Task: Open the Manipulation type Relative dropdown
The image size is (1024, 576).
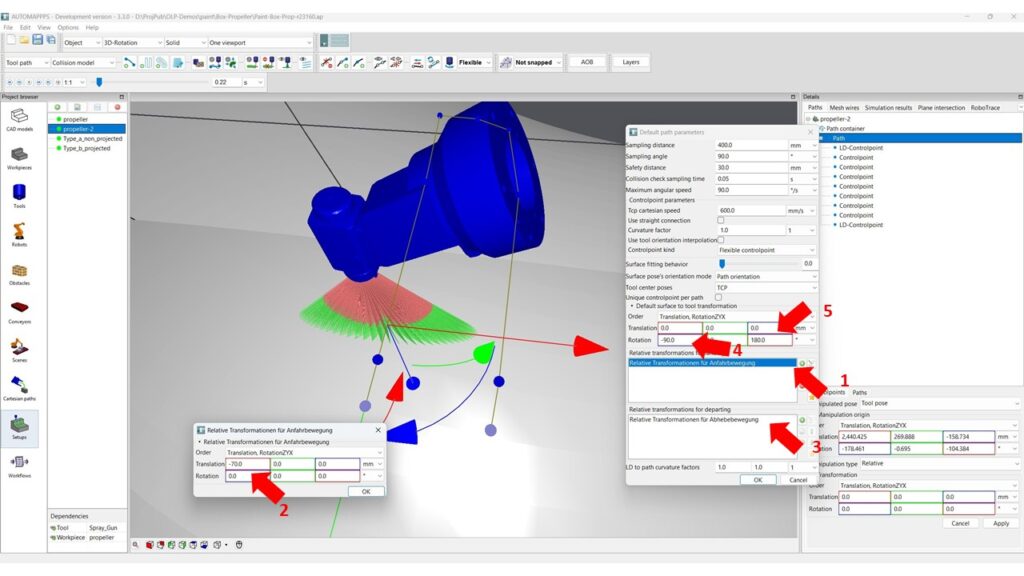Action: (x=939, y=464)
